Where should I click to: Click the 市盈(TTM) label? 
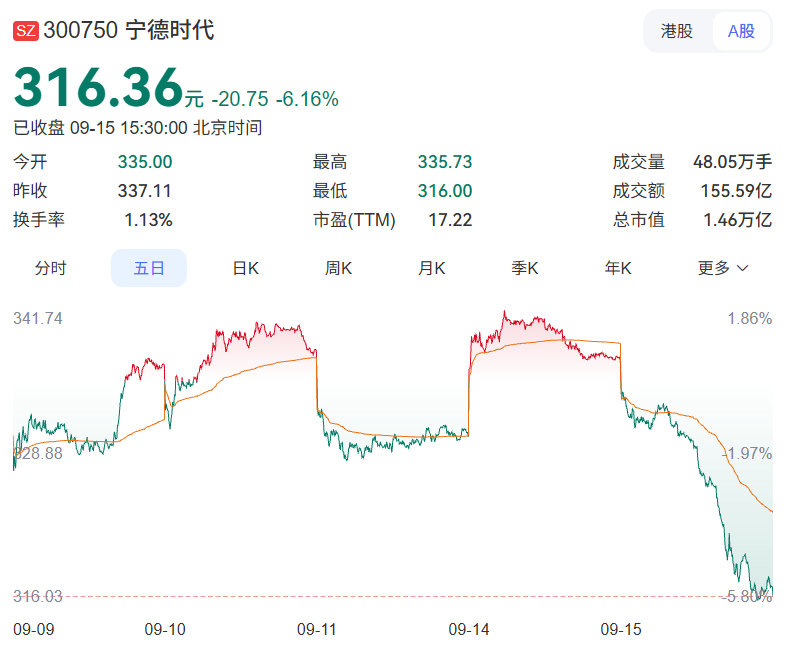[354, 220]
